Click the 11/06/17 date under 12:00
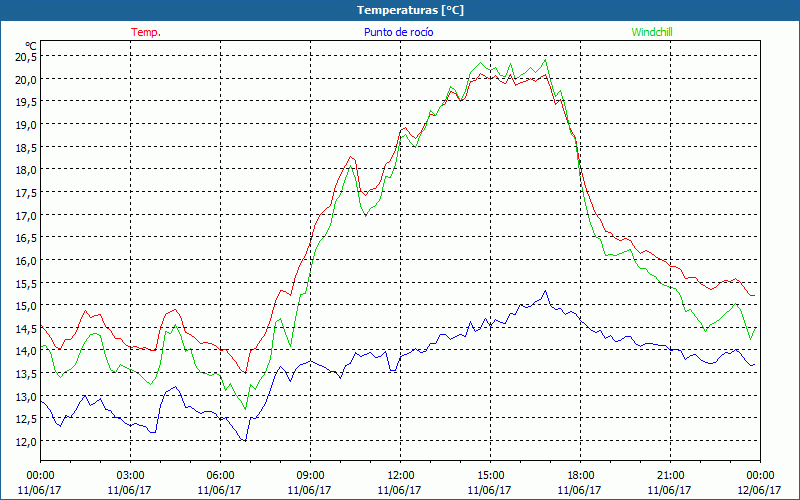 pos(400,490)
